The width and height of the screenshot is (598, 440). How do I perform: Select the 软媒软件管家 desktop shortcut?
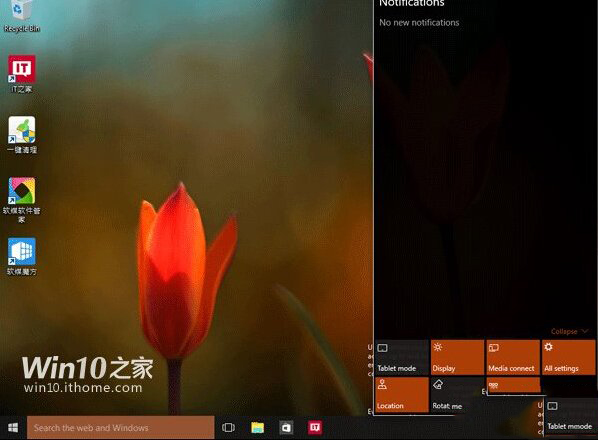pyautogui.click(x=22, y=200)
